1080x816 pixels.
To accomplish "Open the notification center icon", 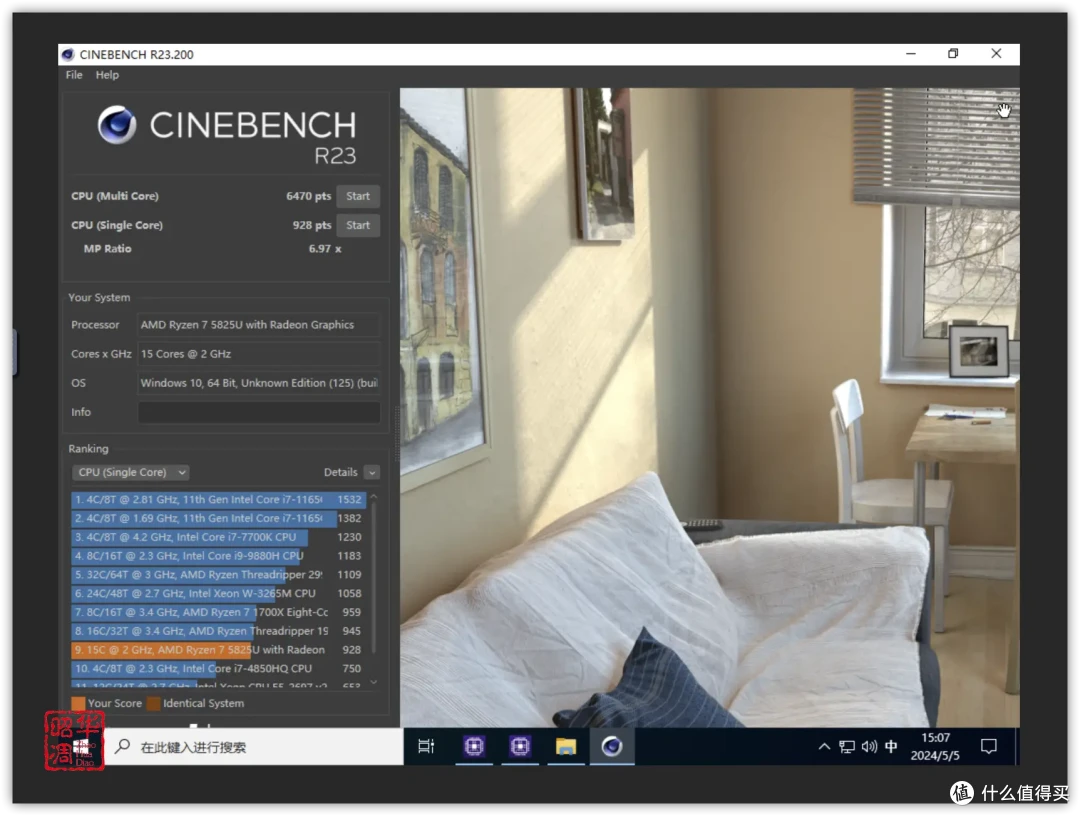I will point(988,746).
